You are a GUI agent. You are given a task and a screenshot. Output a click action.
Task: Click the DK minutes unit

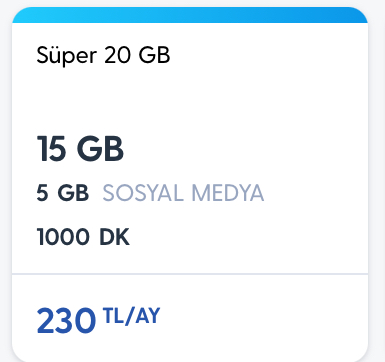114,237
